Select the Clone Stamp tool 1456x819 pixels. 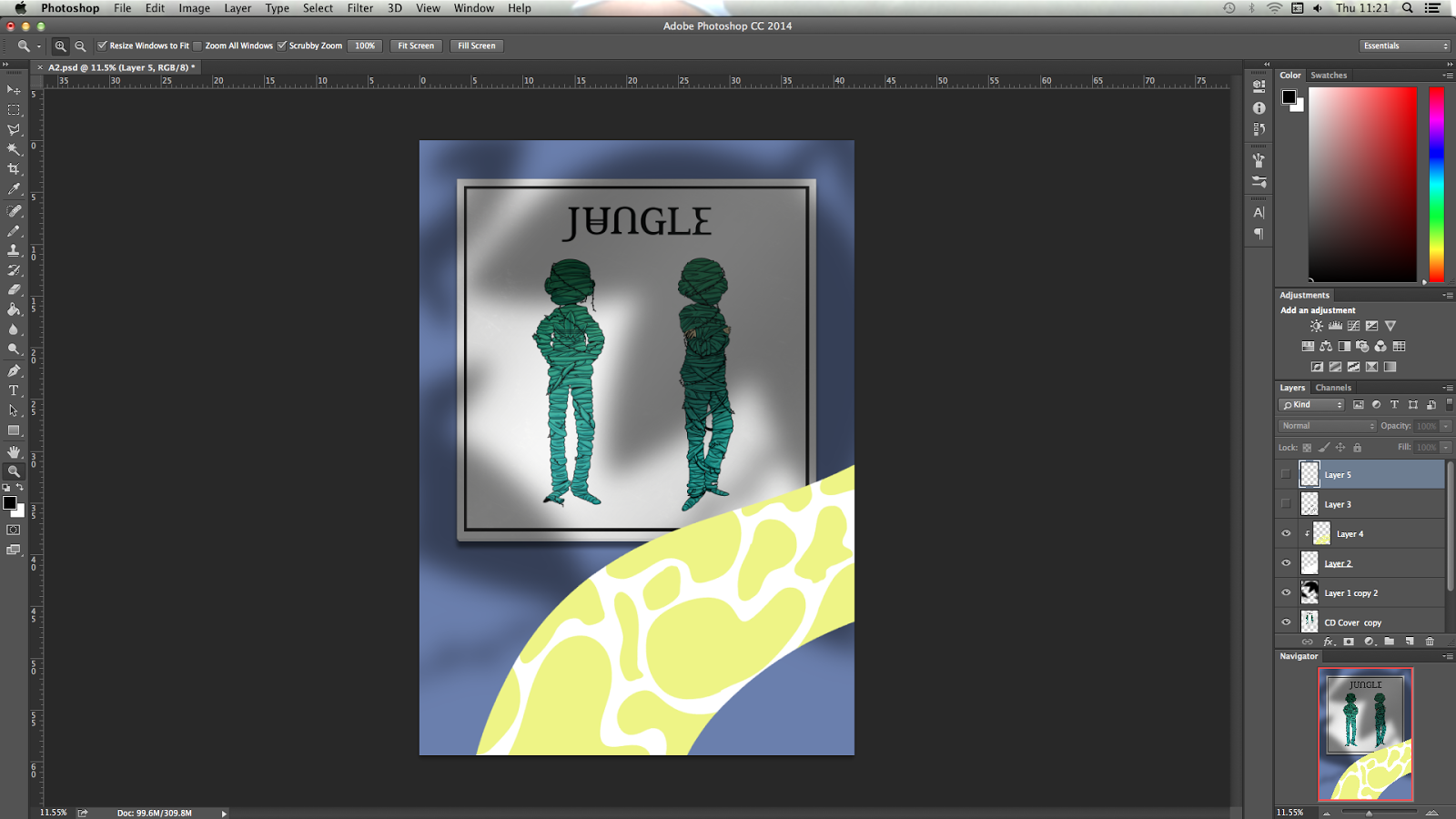(x=14, y=250)
